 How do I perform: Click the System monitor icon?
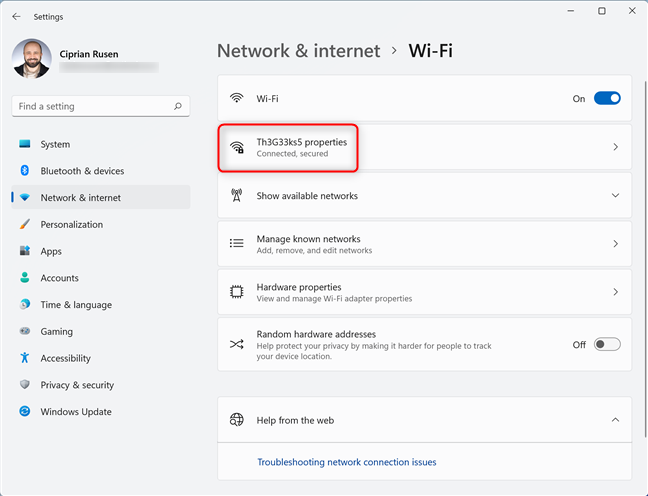(25, 144)
